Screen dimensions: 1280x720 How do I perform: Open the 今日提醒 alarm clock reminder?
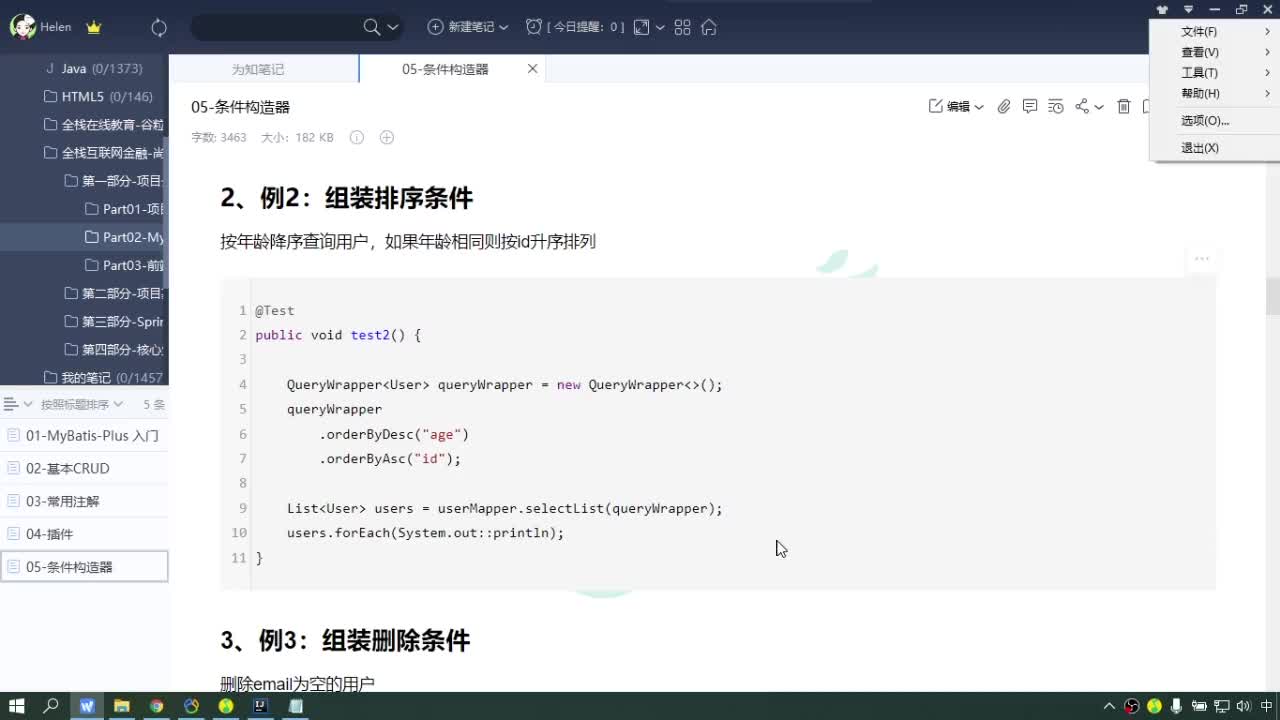[574, 27]
